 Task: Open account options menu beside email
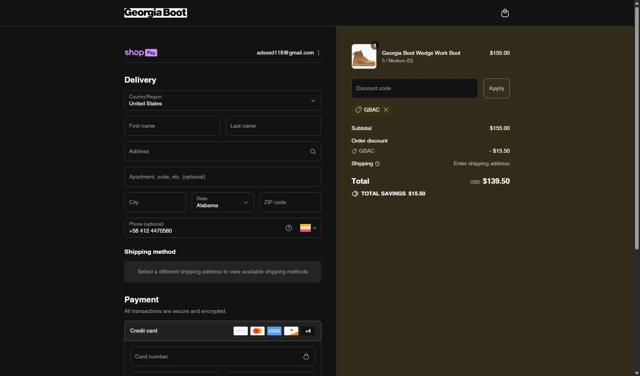pos(318,53)
